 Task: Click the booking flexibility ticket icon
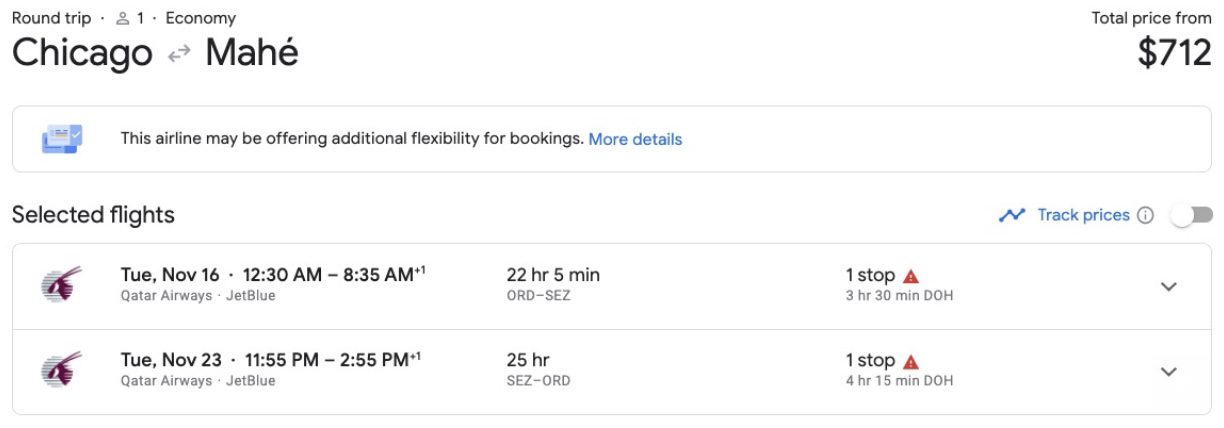[62, 139]
